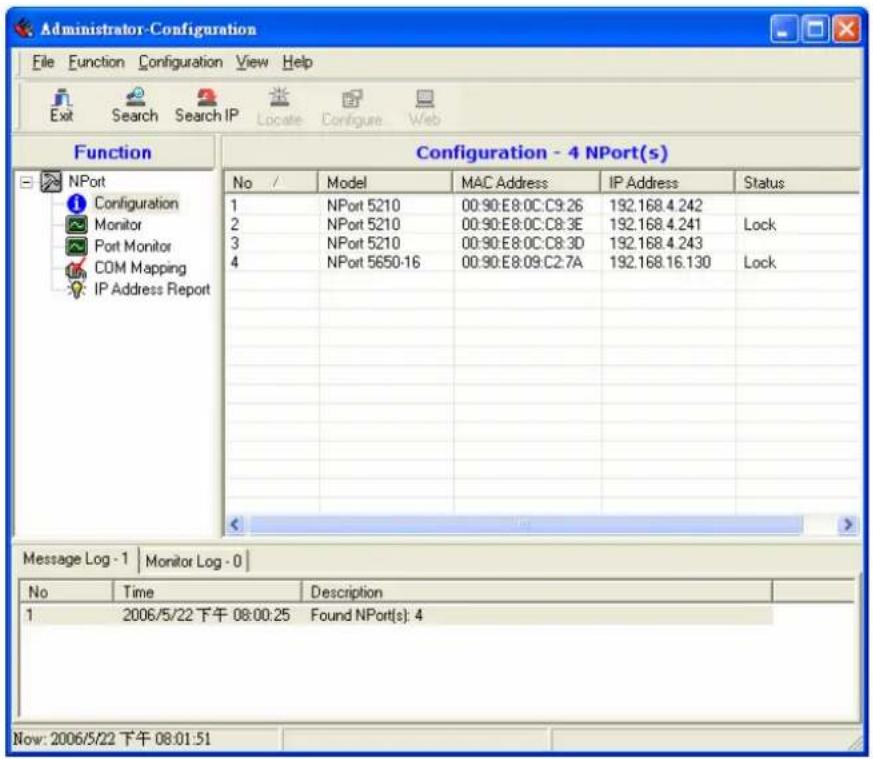Select IP Address Report in the tree
The width and height of the screenshot is (873, 759).
[x=152, y=289]
